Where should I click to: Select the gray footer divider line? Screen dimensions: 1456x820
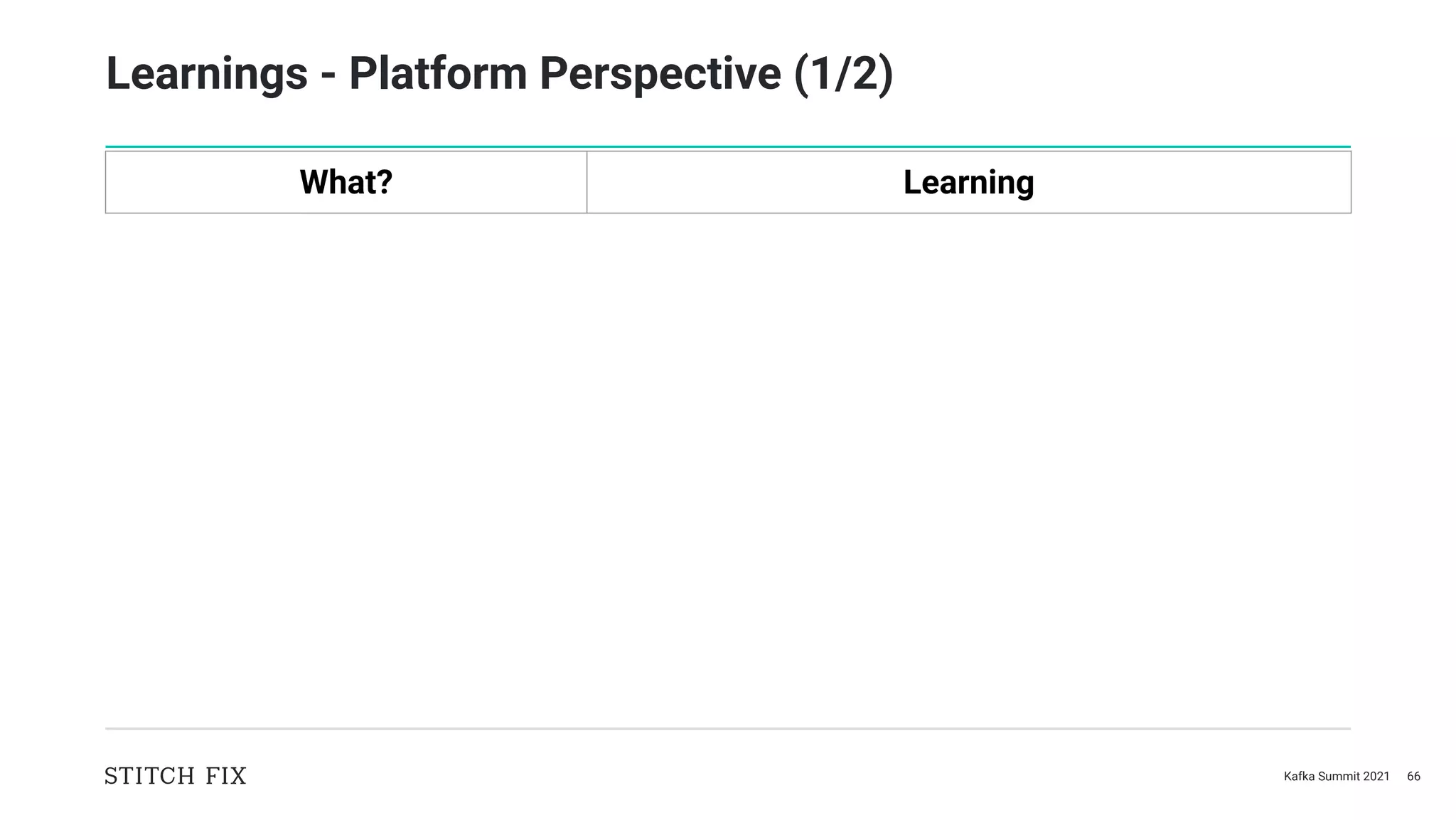(x=728, y=729)
